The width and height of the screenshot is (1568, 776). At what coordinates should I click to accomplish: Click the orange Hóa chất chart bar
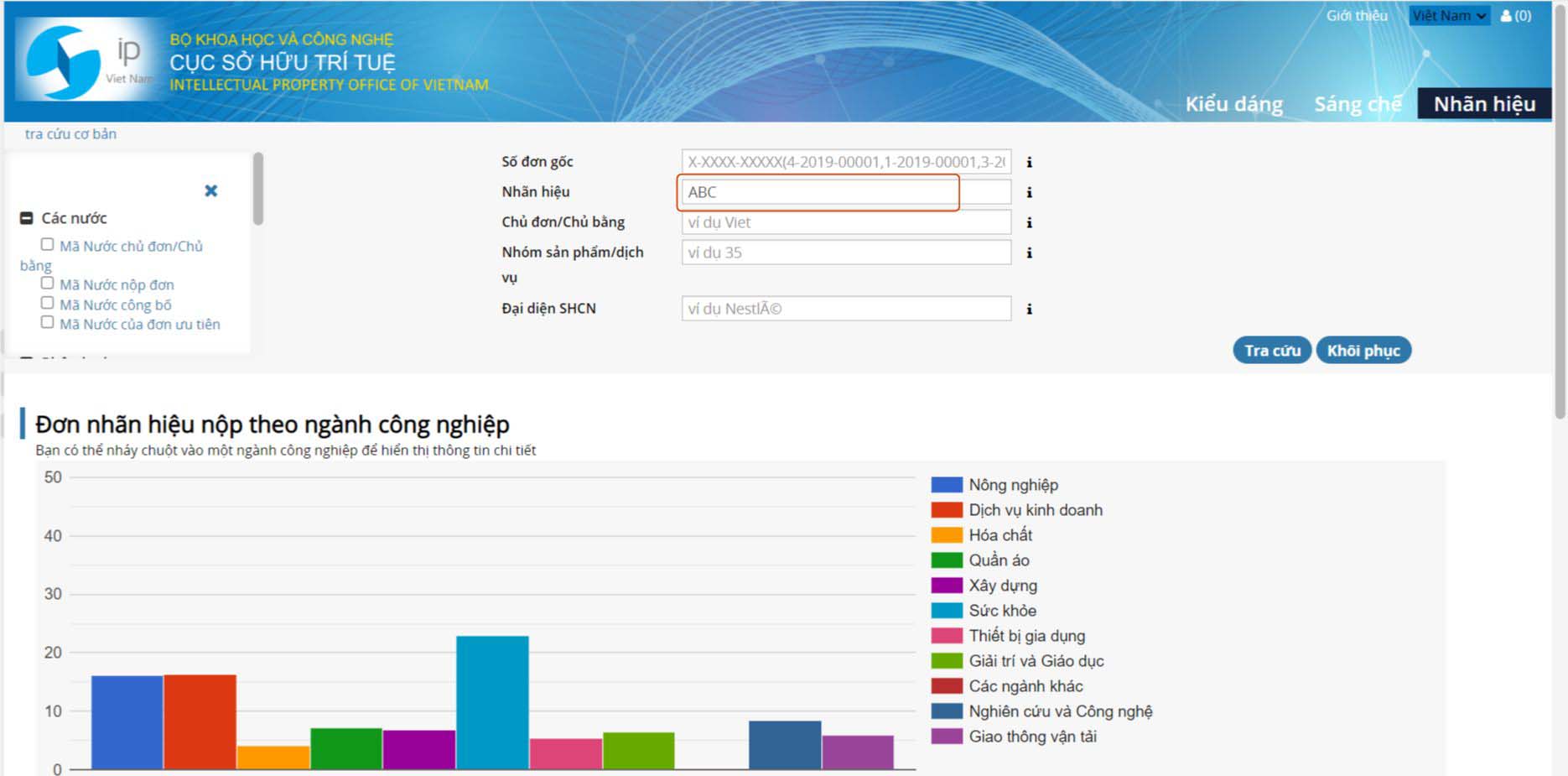pyautogui.click(x=273, y=758)
